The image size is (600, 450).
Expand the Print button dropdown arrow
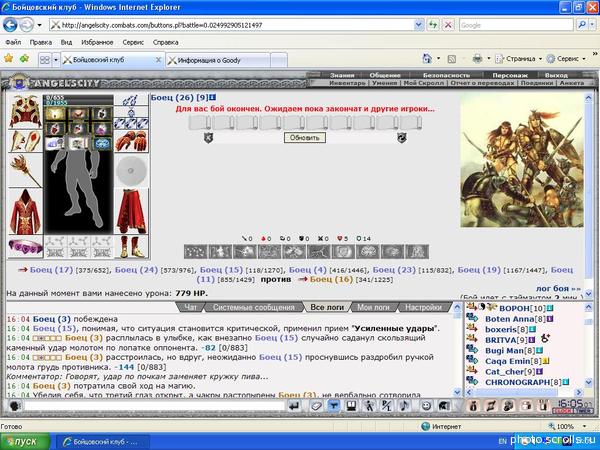(x=488, y=59)
